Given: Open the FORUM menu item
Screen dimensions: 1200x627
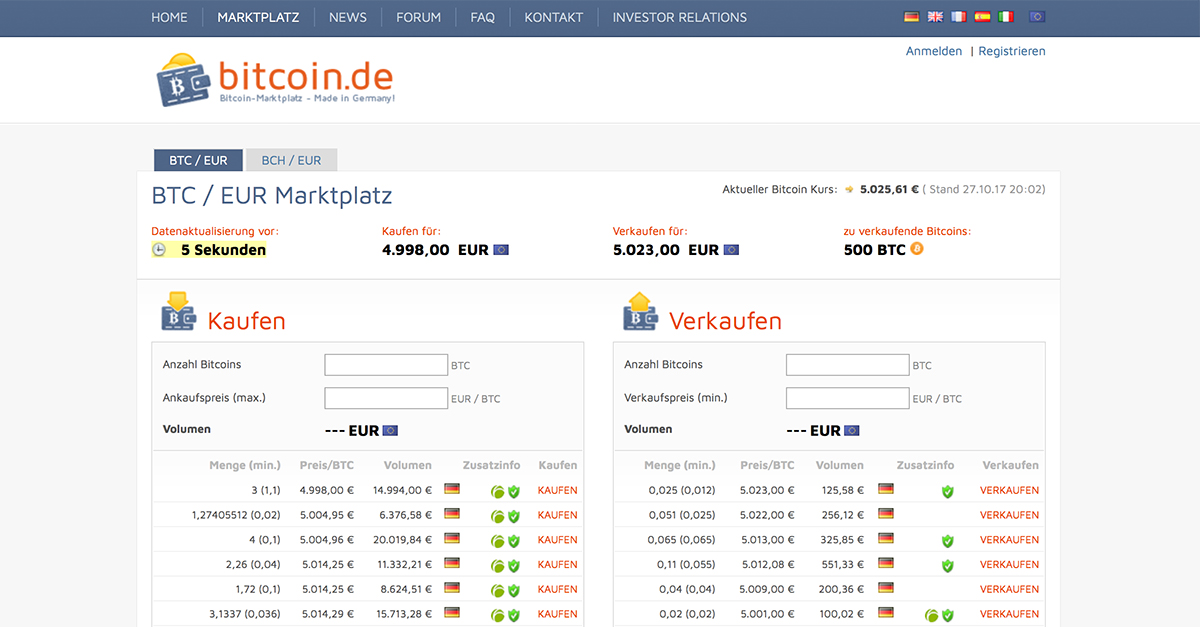Looking at the screenshot, I should pyautogui.click(x=419, y=17).
